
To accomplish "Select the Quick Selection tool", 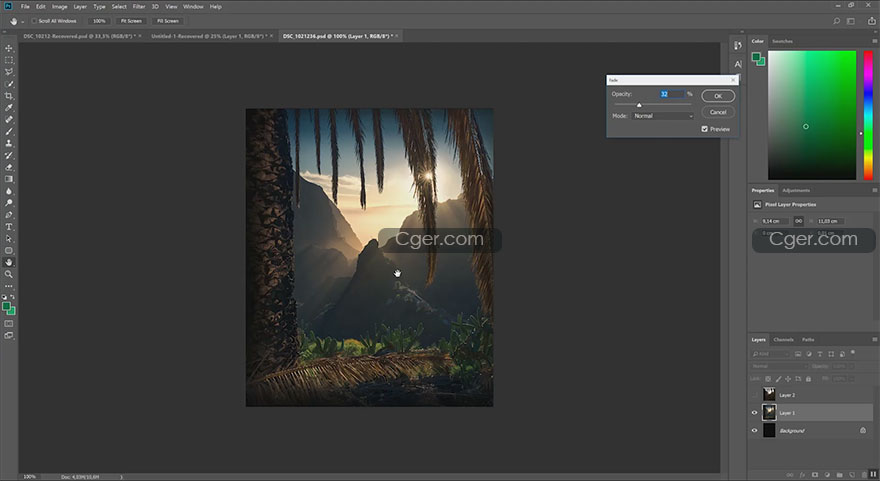I will pyautogui.click(x=8, y=84).
